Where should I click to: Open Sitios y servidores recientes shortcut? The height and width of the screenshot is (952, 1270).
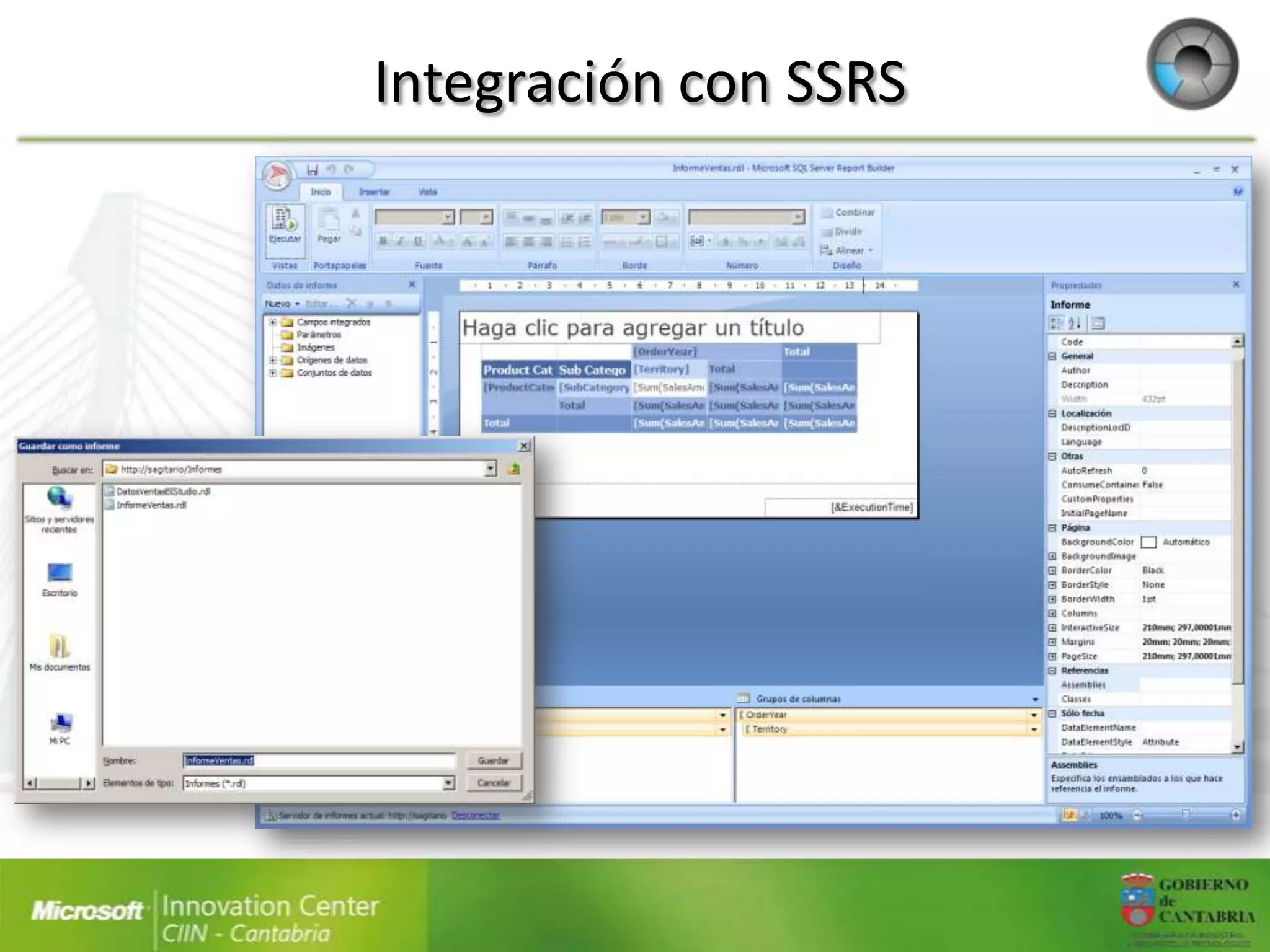pos(60,511)
